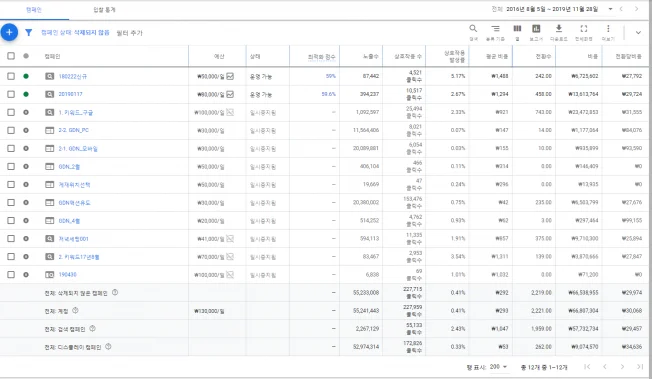Check the box for GDN액션유도 campaign
652x379 pixels.
pyautogui.click(x=11, y=202)
